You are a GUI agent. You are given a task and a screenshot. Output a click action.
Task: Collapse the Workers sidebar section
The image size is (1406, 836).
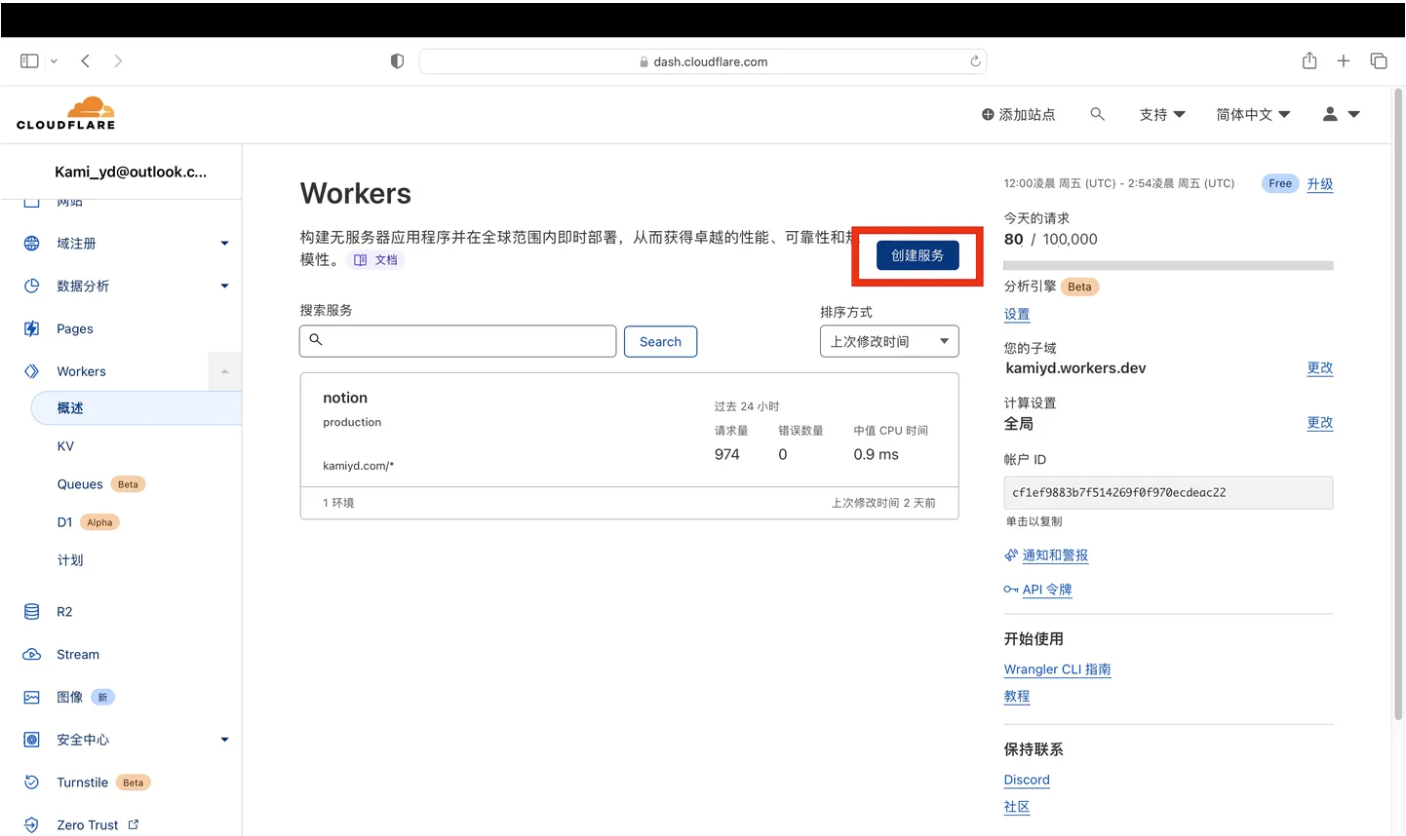(x=224, y=372)
